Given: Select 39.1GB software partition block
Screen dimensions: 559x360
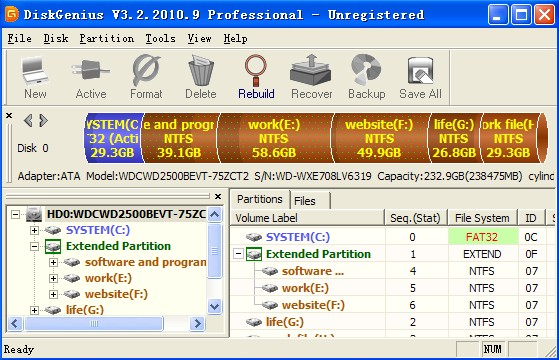Looking at the screenshot, I should [179, 138].
